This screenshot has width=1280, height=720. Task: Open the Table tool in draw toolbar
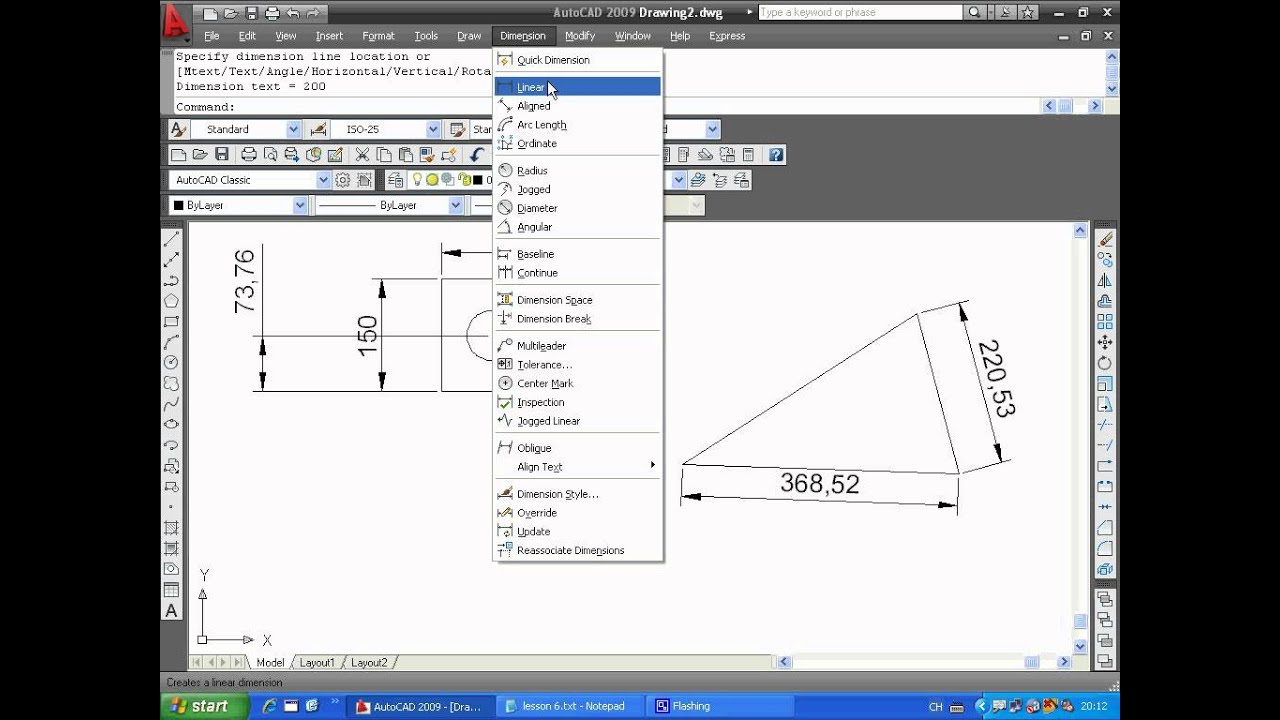pos(171,590)
